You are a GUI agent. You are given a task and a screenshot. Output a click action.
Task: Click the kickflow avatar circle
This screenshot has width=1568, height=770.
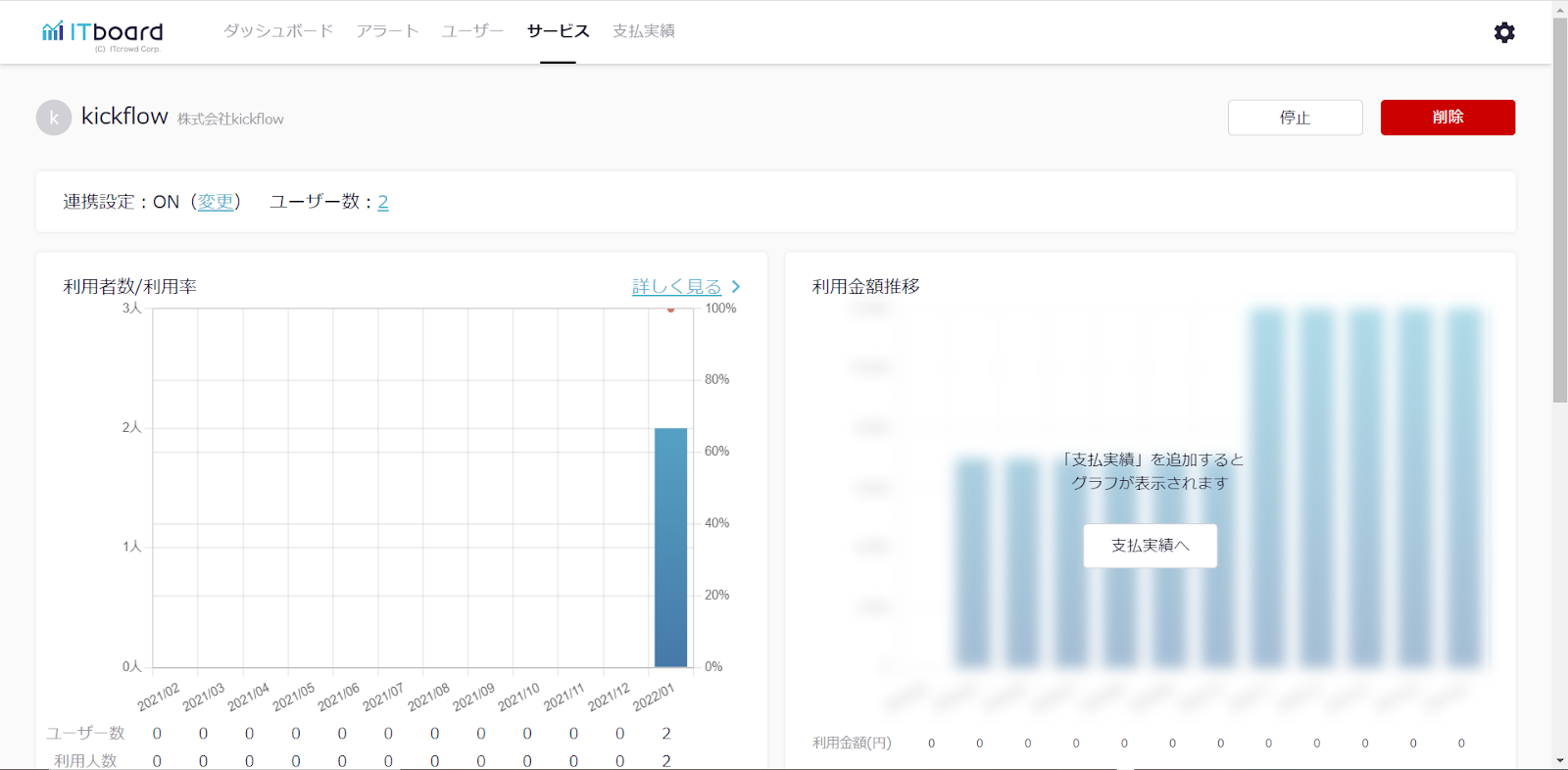(54, 118)
